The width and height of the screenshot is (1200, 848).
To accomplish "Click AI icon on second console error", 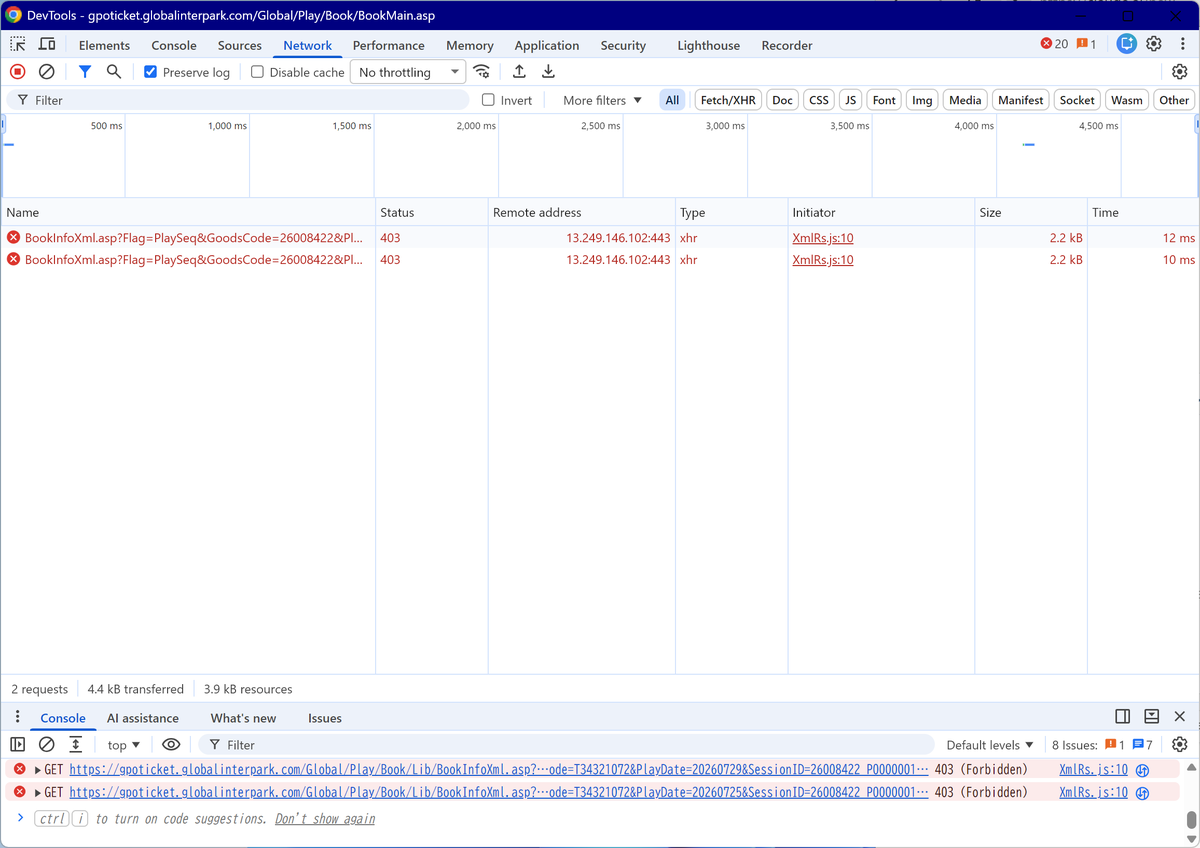I will [1142, 793].
